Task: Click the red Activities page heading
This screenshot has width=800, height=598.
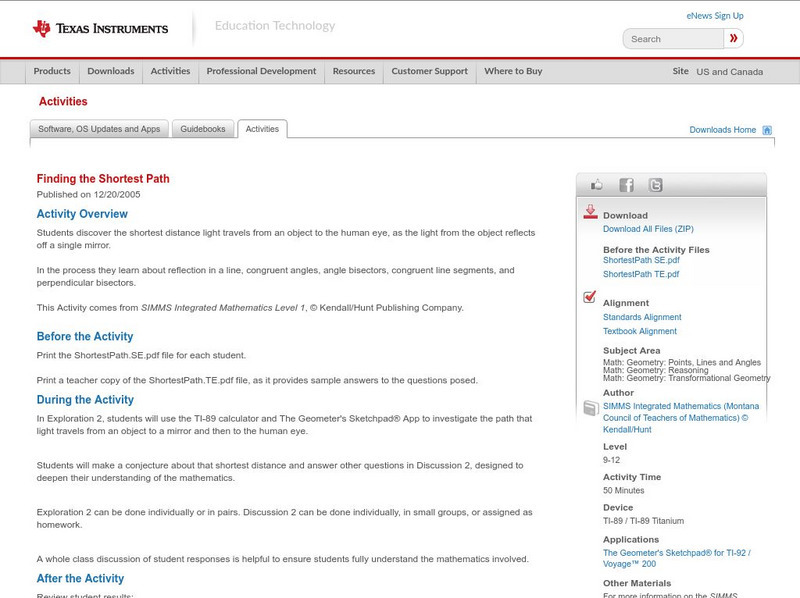Action: tap(63, 102)
